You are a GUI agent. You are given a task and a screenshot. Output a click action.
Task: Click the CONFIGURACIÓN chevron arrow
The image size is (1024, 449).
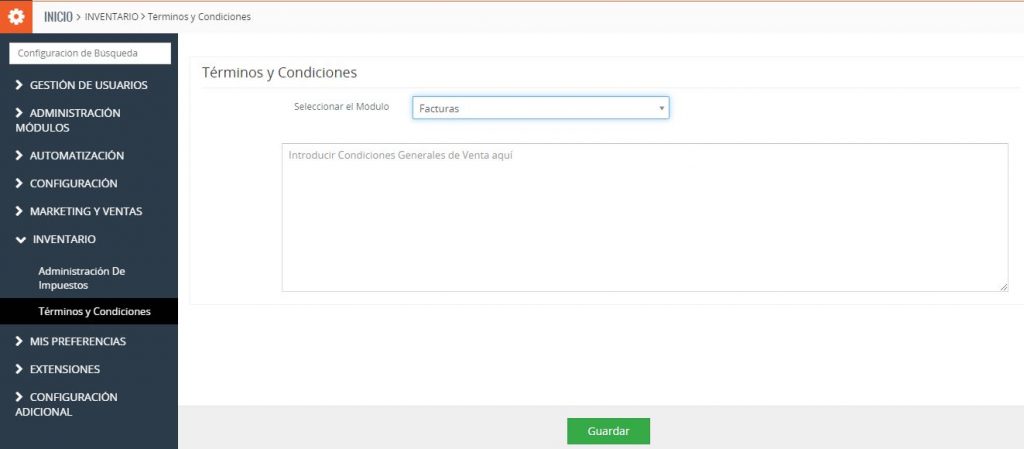(20, 184)
